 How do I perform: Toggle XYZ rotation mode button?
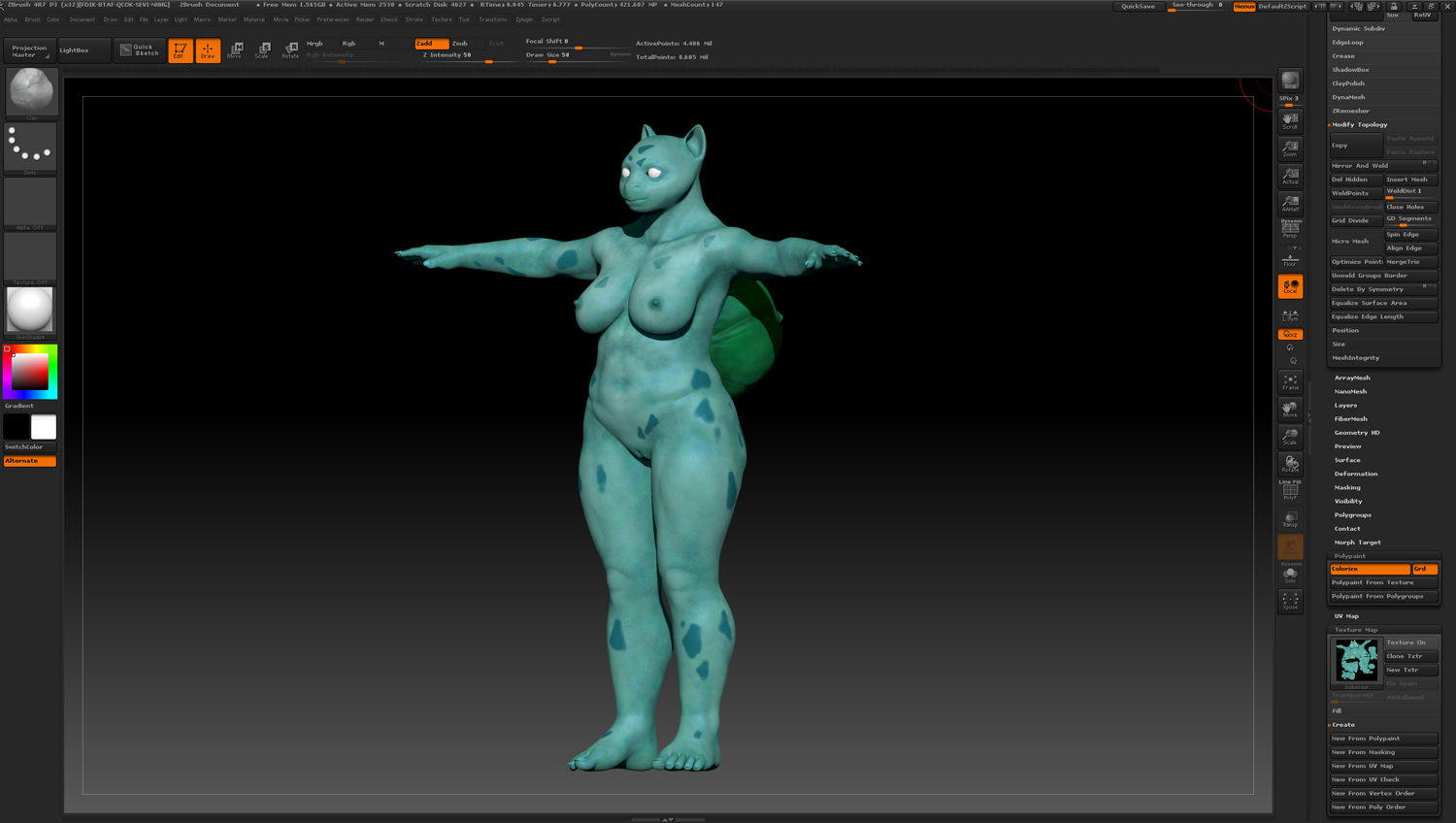(1290, 334)
